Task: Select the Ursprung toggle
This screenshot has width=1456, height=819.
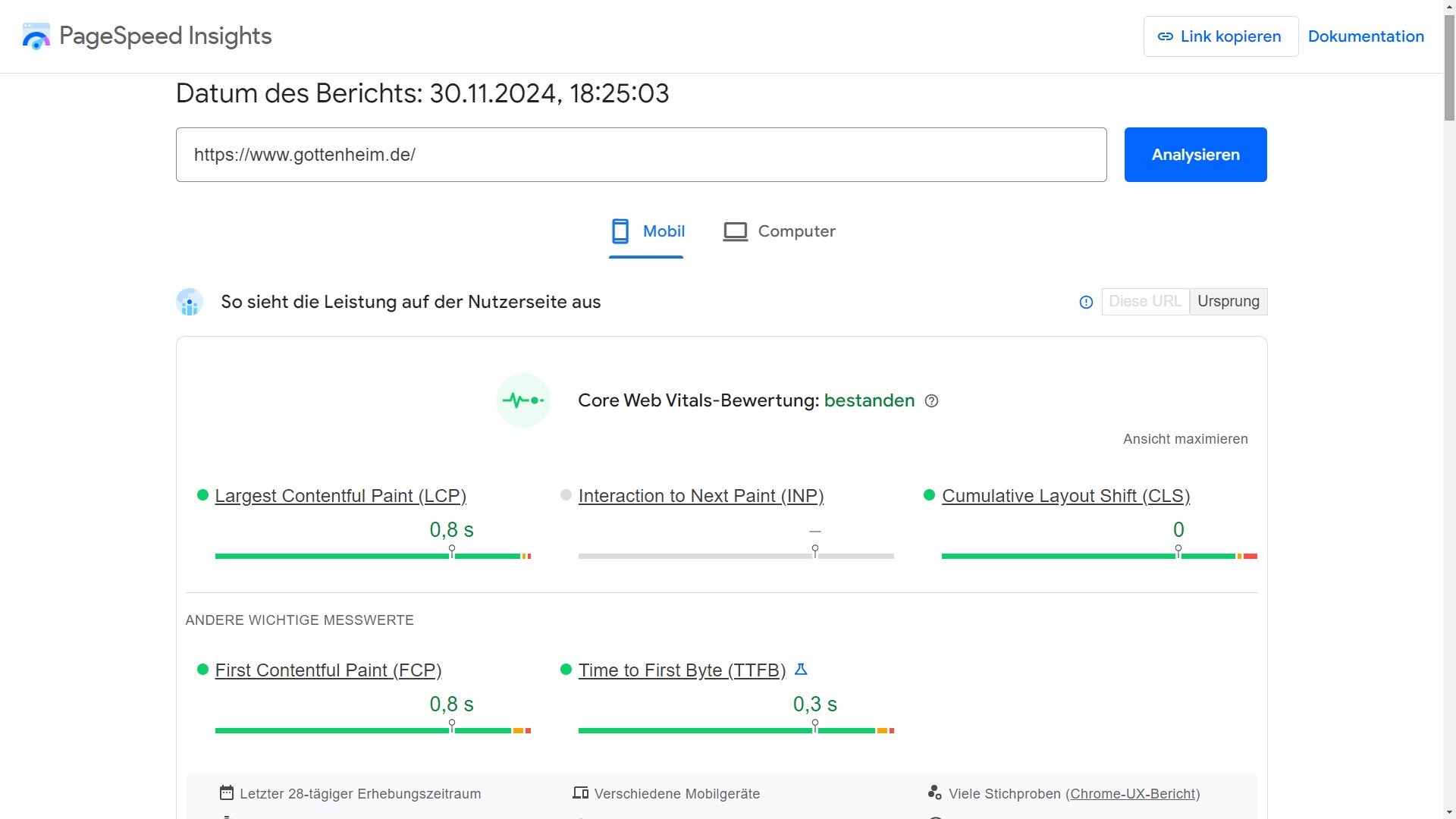Action: click(x=1228, y=302)
